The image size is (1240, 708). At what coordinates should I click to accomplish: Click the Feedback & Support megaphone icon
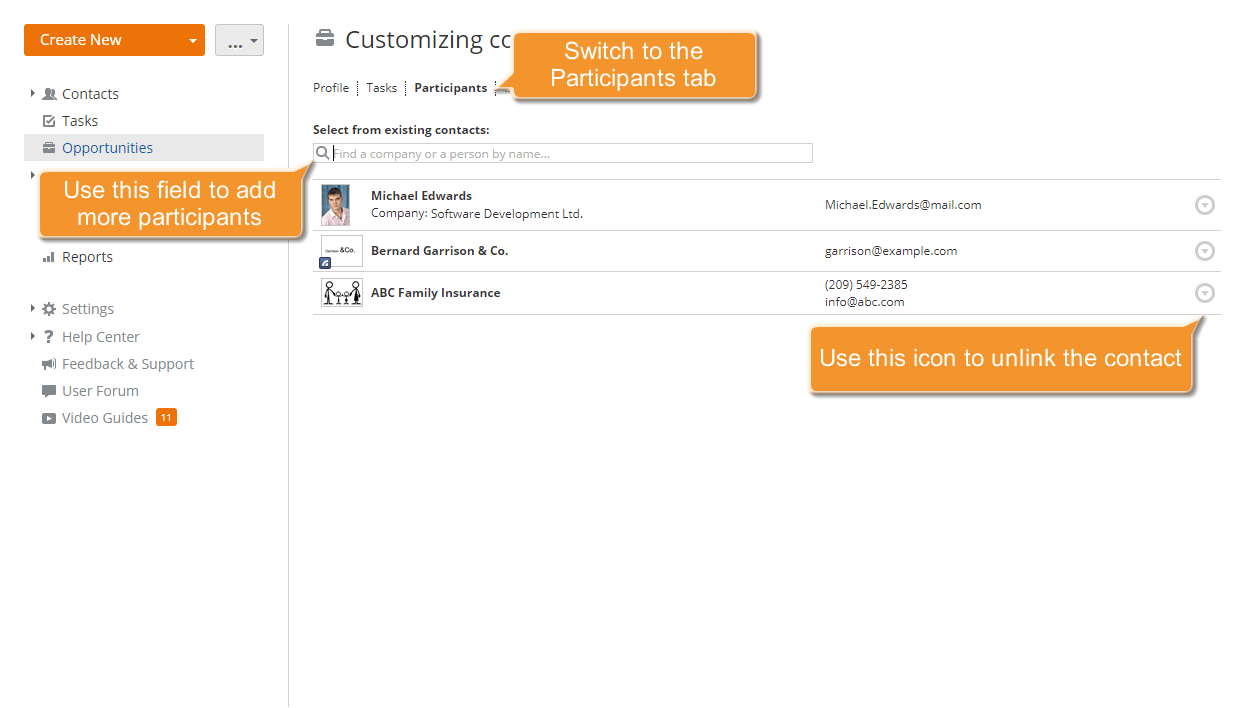coord(47,363)
